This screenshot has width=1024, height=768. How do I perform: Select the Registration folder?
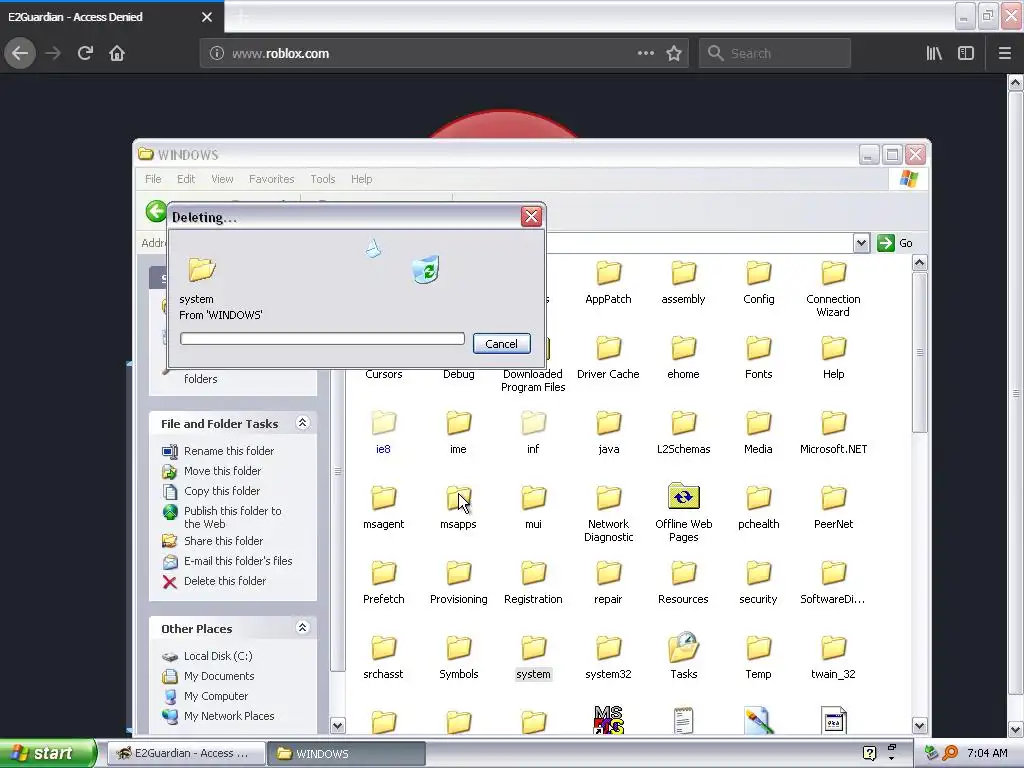tap(534, 583)
